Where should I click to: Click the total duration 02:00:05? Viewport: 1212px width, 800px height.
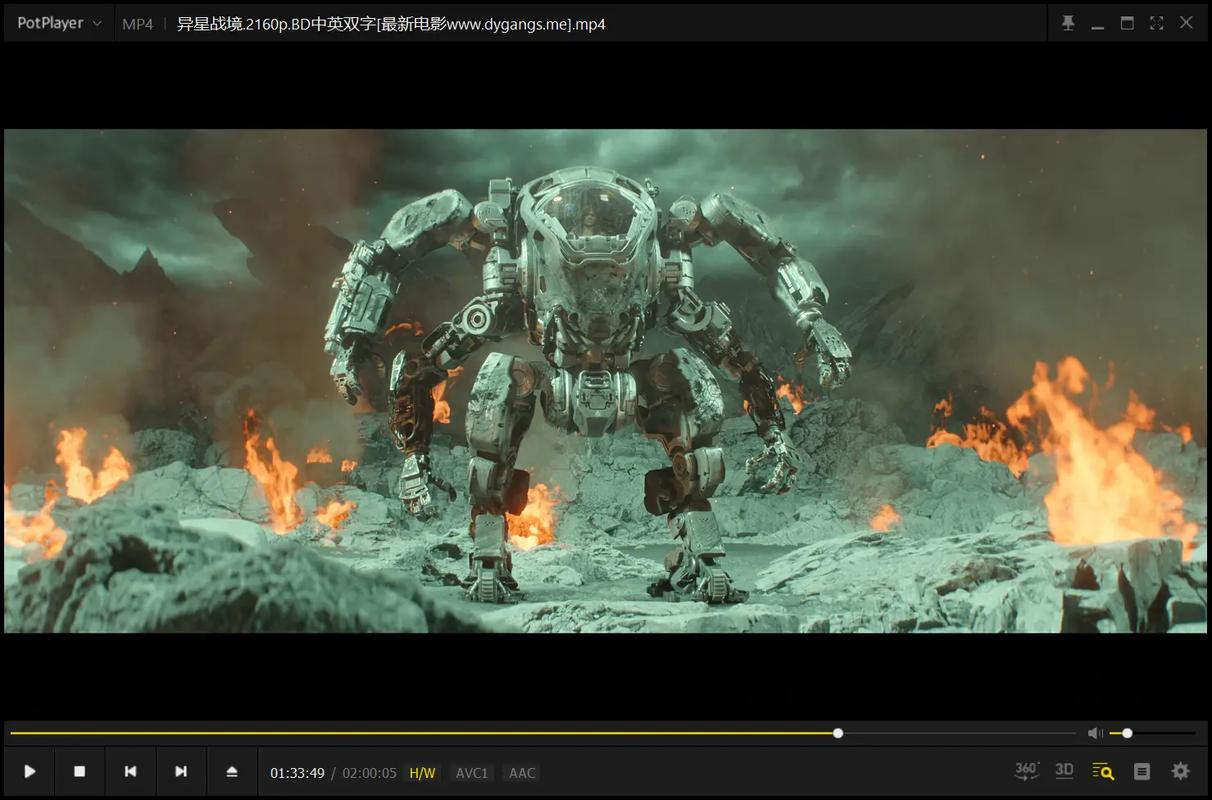click(370, 773)
